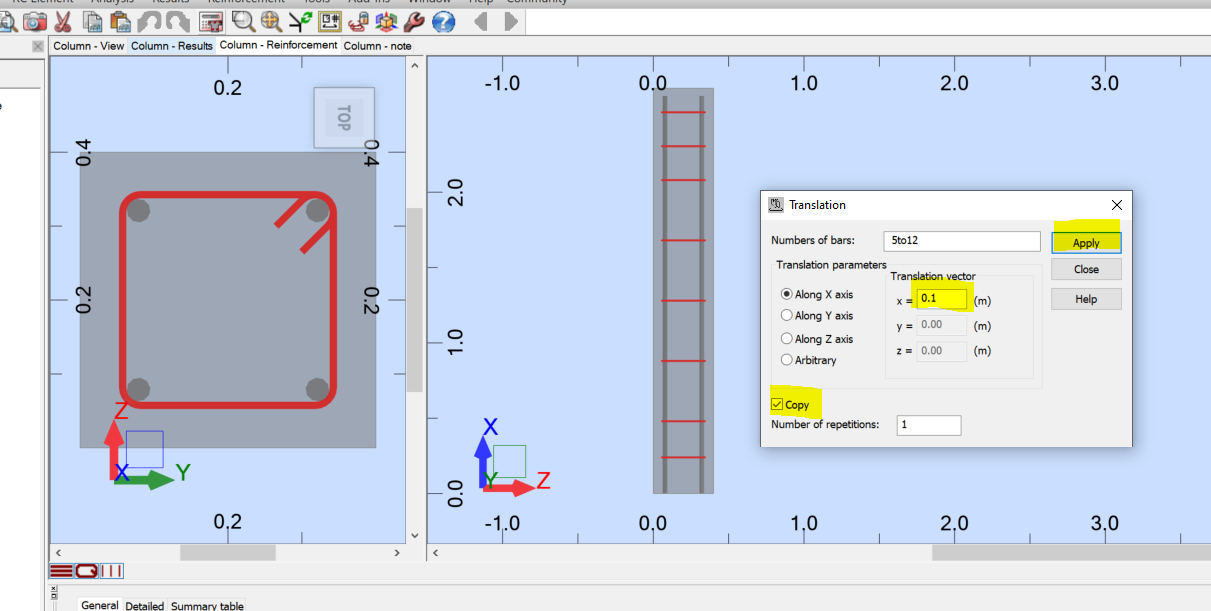Select the stirrup display icon at bottom left
The width and height of the screenshot is (1211, 611).
[87, 571]
